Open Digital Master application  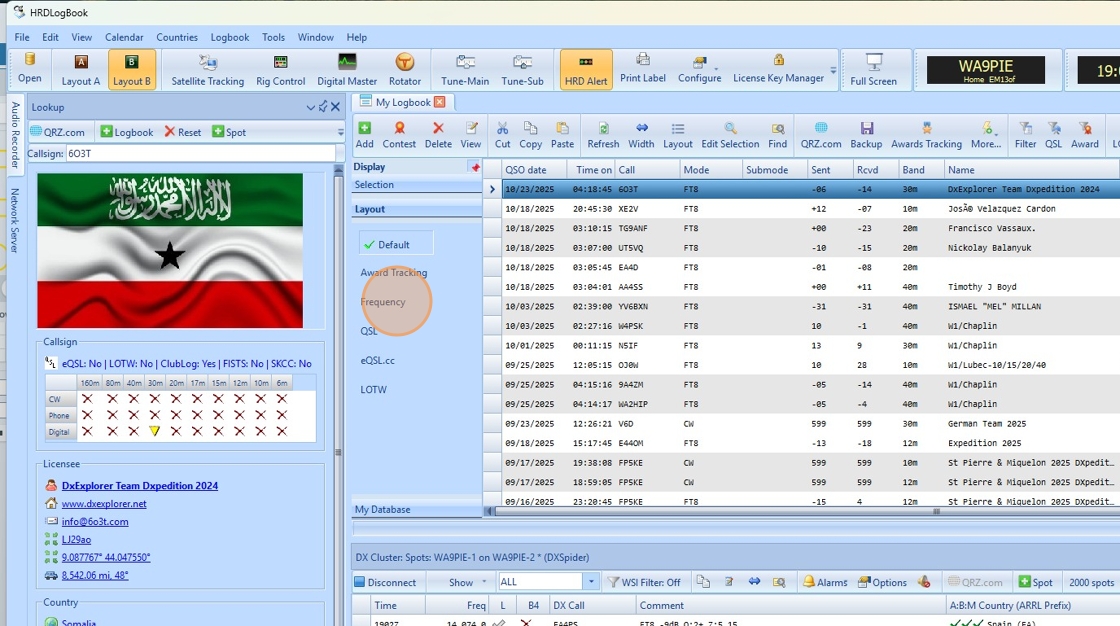(347, 70)
